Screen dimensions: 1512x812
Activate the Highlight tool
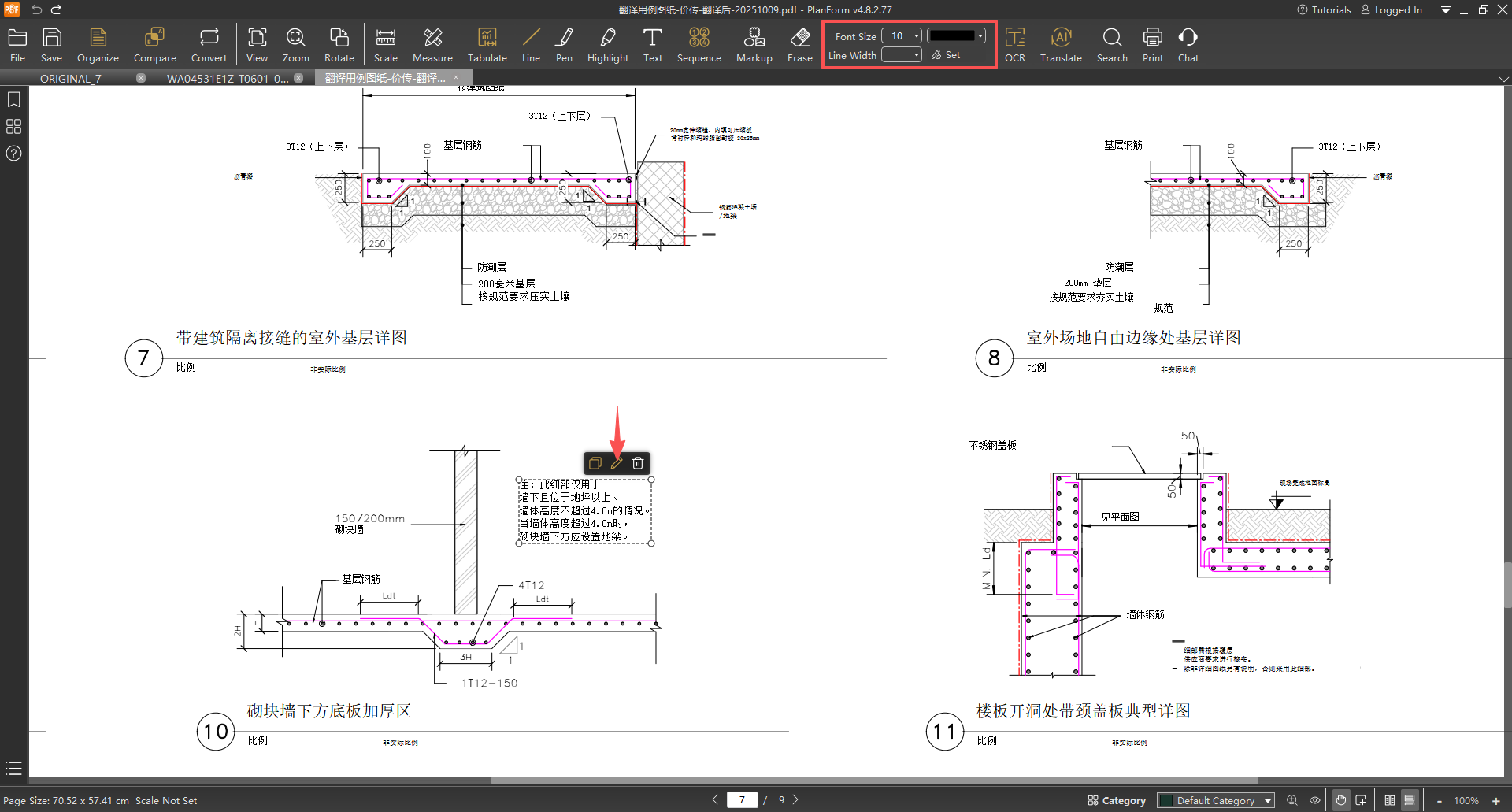(x=607, y=45)
